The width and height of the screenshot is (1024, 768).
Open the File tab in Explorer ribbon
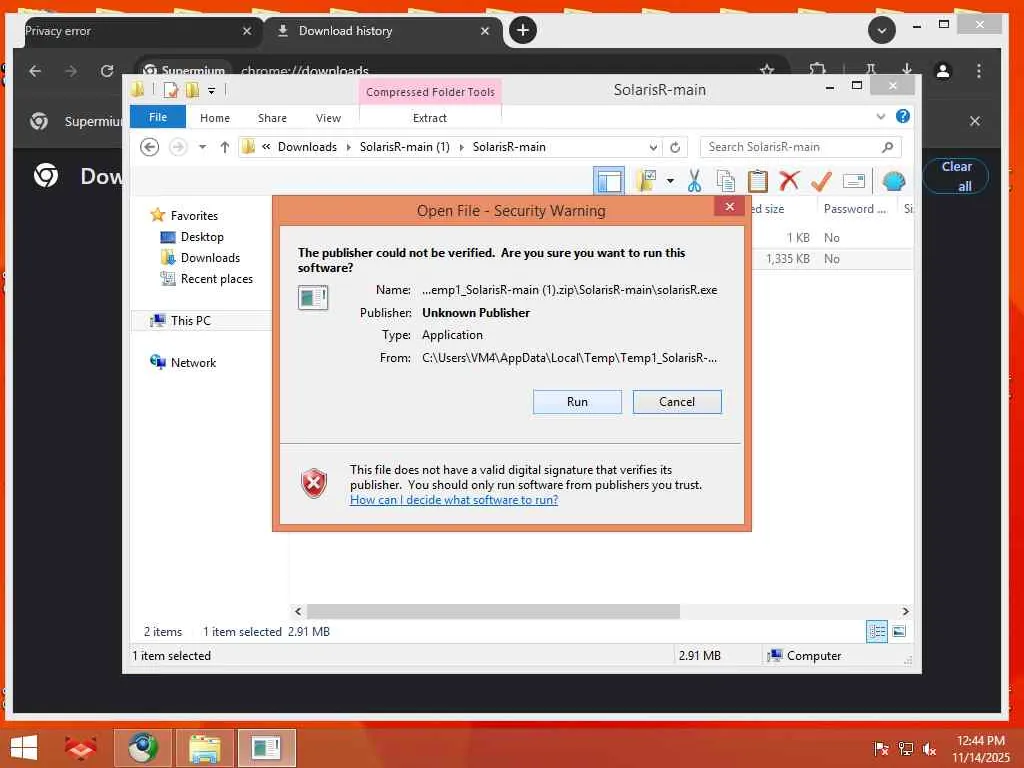(x=157, y=117)
